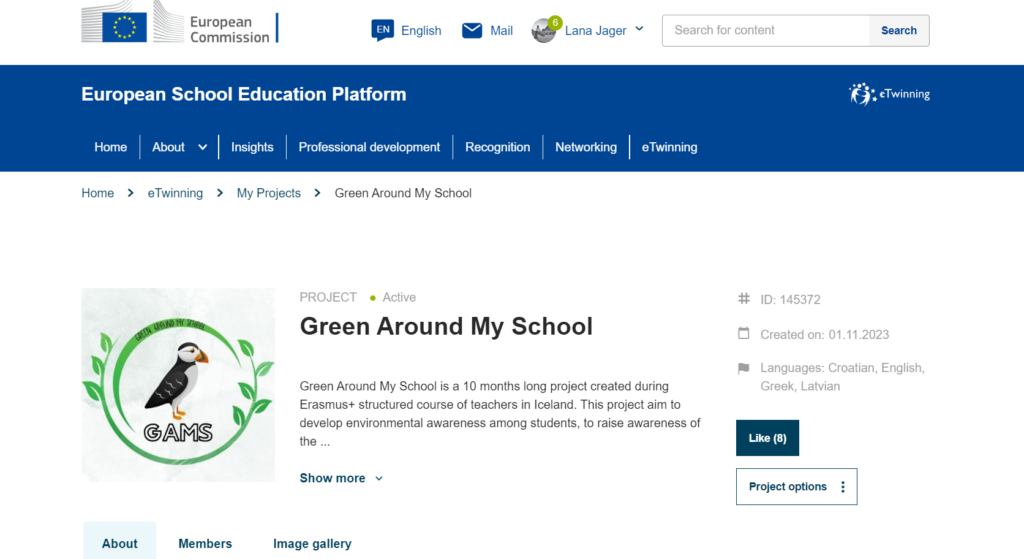Click the eTwinning logo in blue banner
Image resolution: width=1024 pixels, height=559 pixels.
tap(889, 94)
